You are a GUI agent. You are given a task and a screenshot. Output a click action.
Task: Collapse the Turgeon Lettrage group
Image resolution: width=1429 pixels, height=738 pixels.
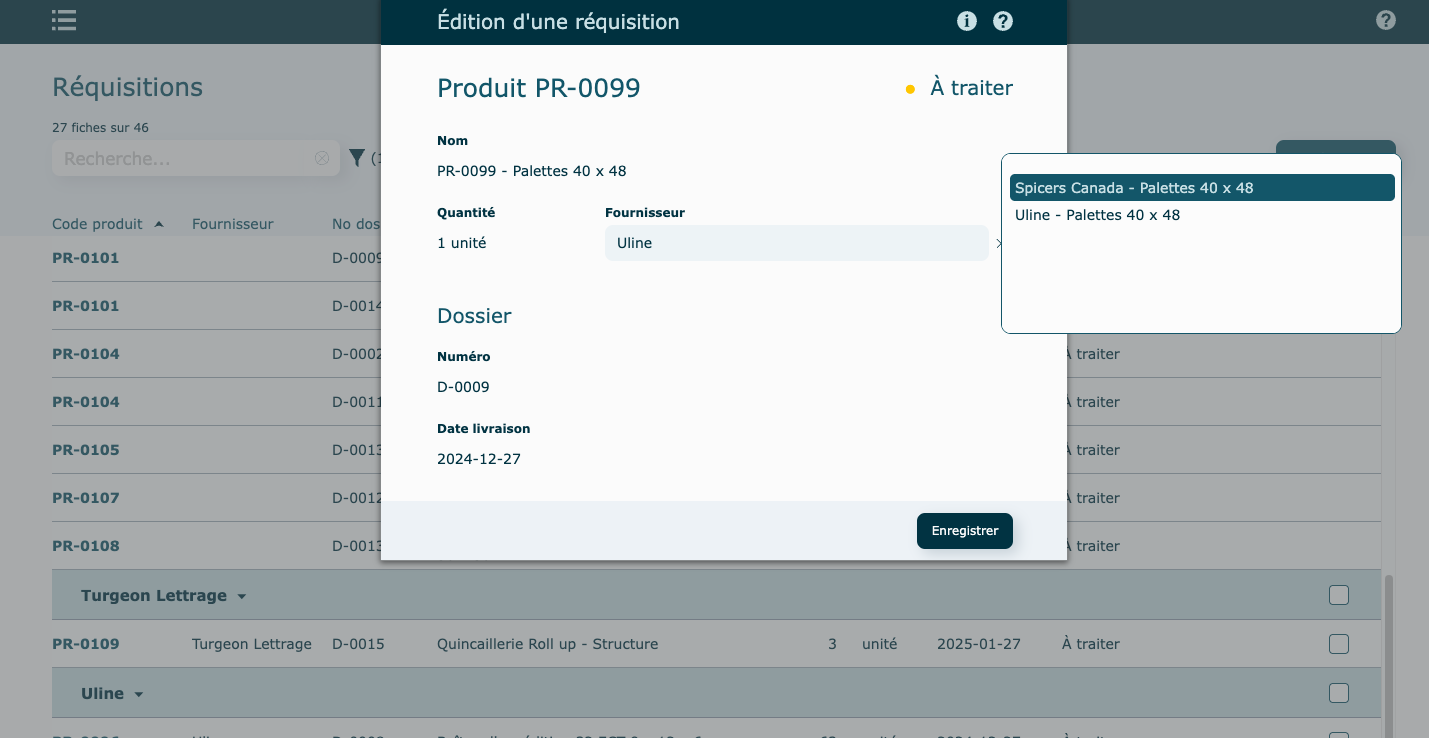click(241, 597)
